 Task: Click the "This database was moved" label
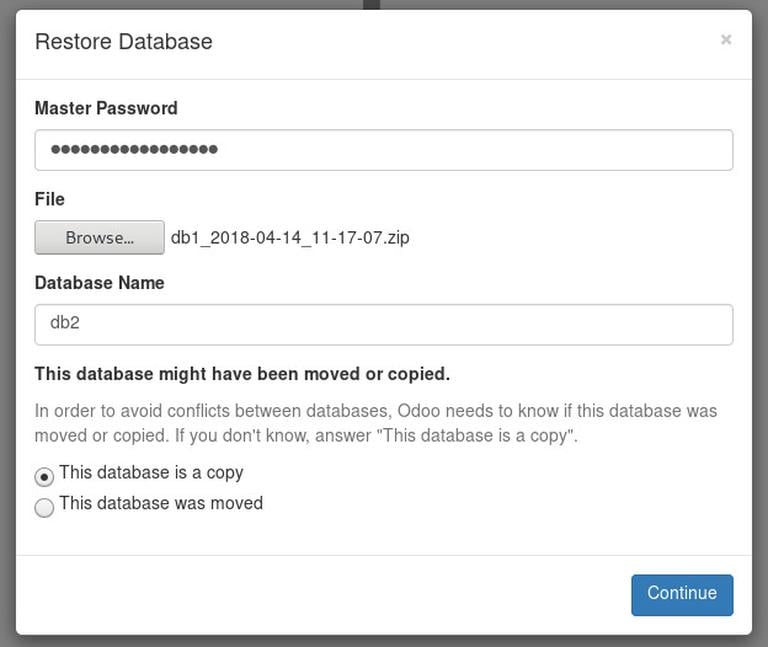(161, 503)
